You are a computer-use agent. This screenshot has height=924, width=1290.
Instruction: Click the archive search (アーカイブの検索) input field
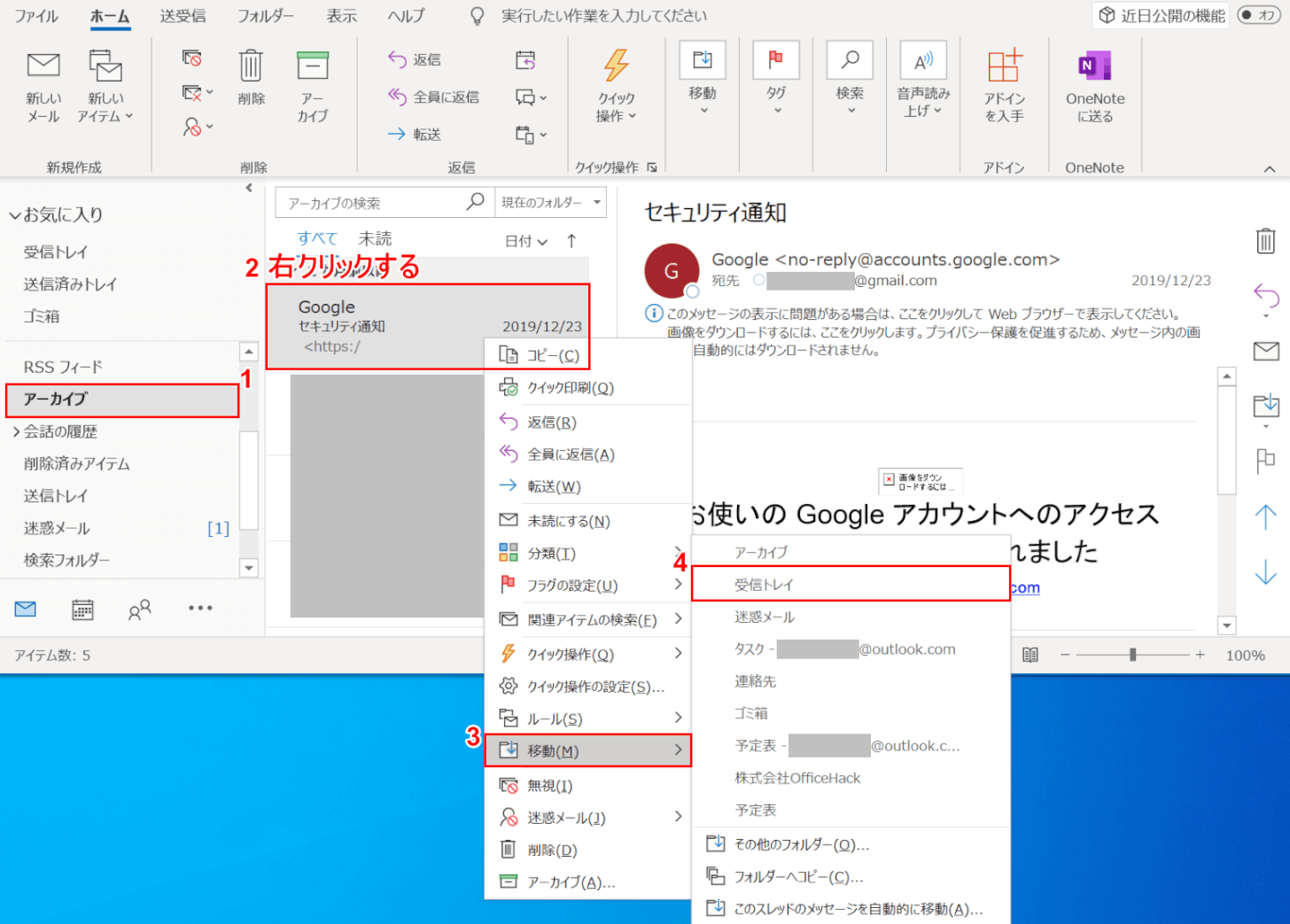[372, 203]
